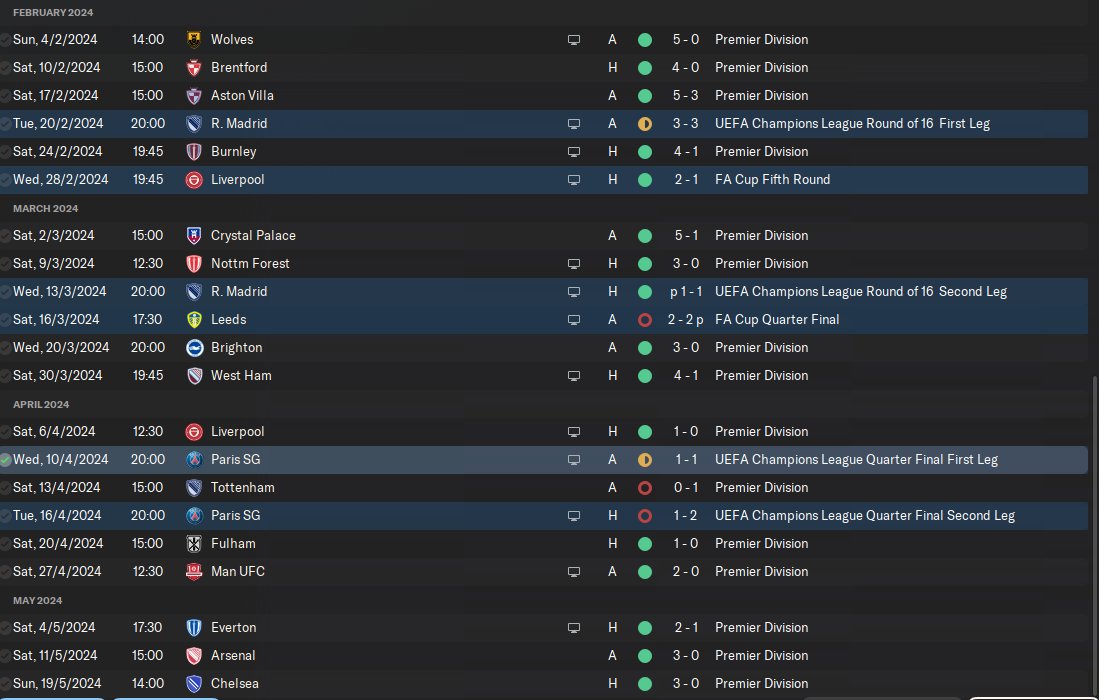Click the fixtures list vertical scrollbar
The image size is (1099, 700).
coord(1094,530)
